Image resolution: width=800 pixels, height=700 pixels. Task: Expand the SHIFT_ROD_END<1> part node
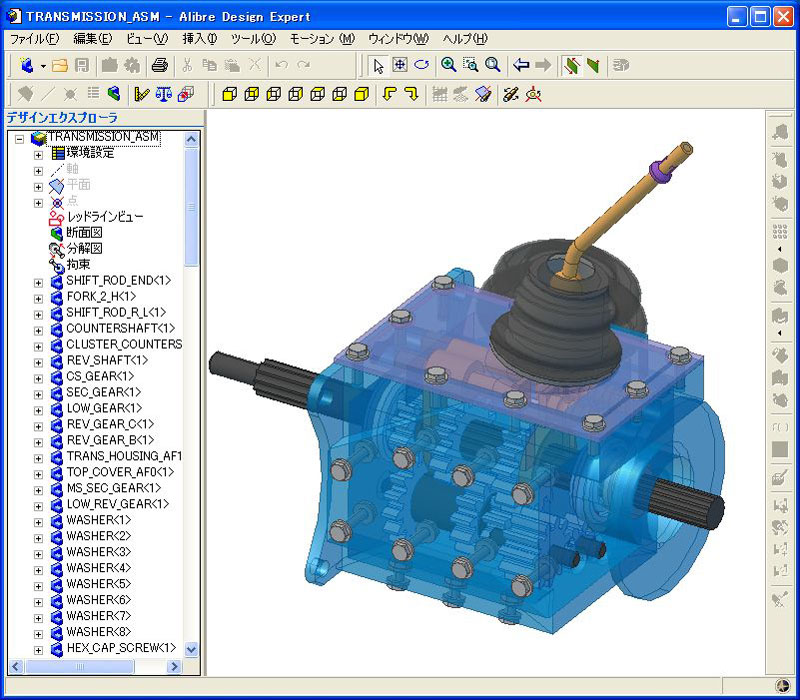38,282
